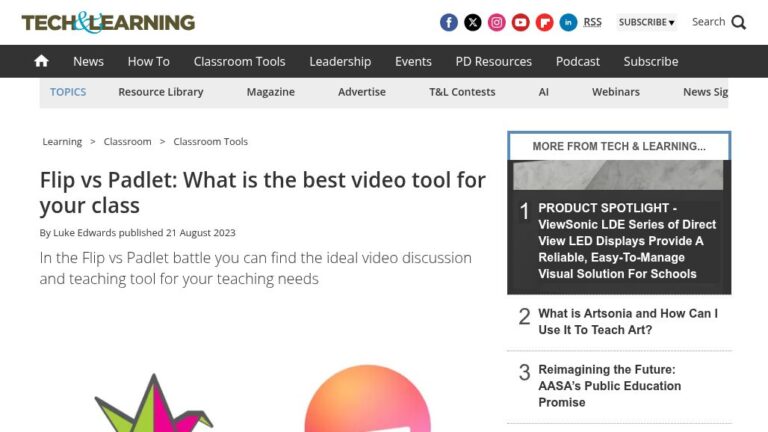
Task: Click the Learning breadcrumb
Action: (62, 142)
